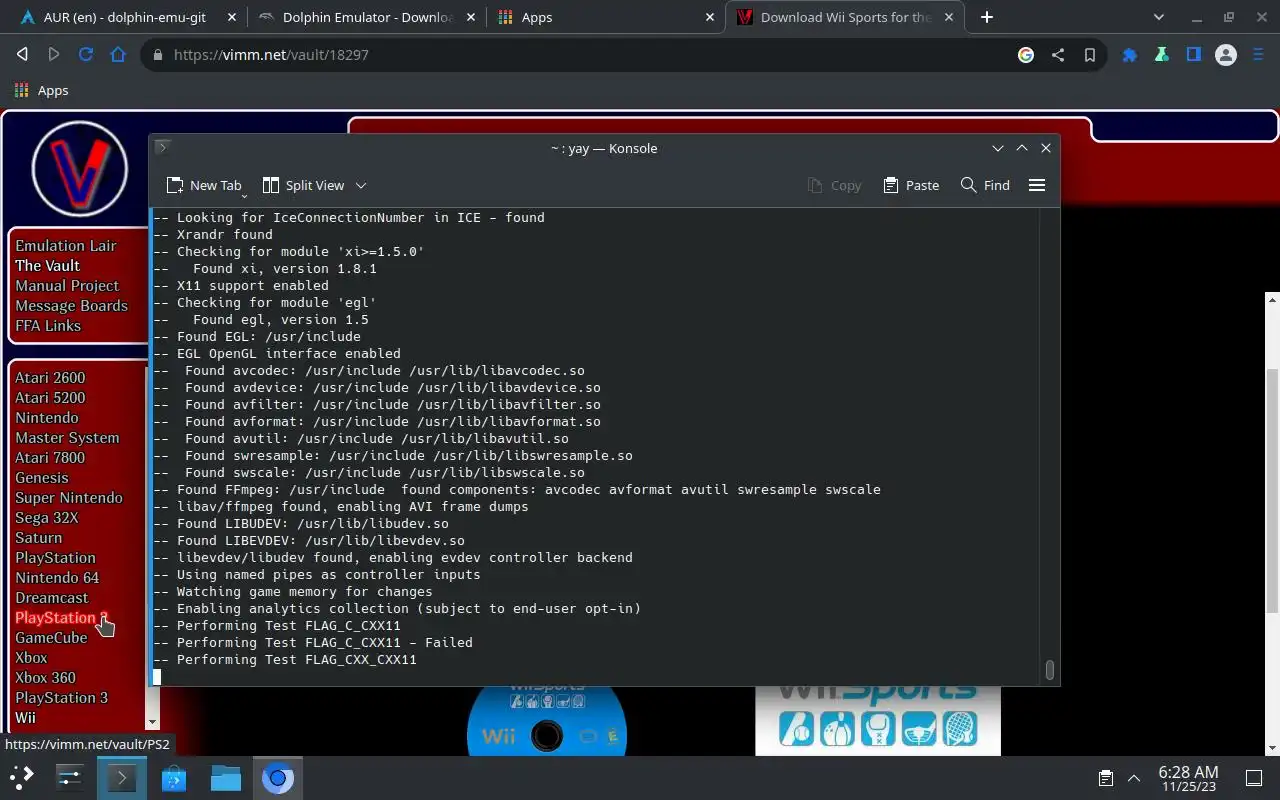Click the Konsole scrollbar handle

1049,670
